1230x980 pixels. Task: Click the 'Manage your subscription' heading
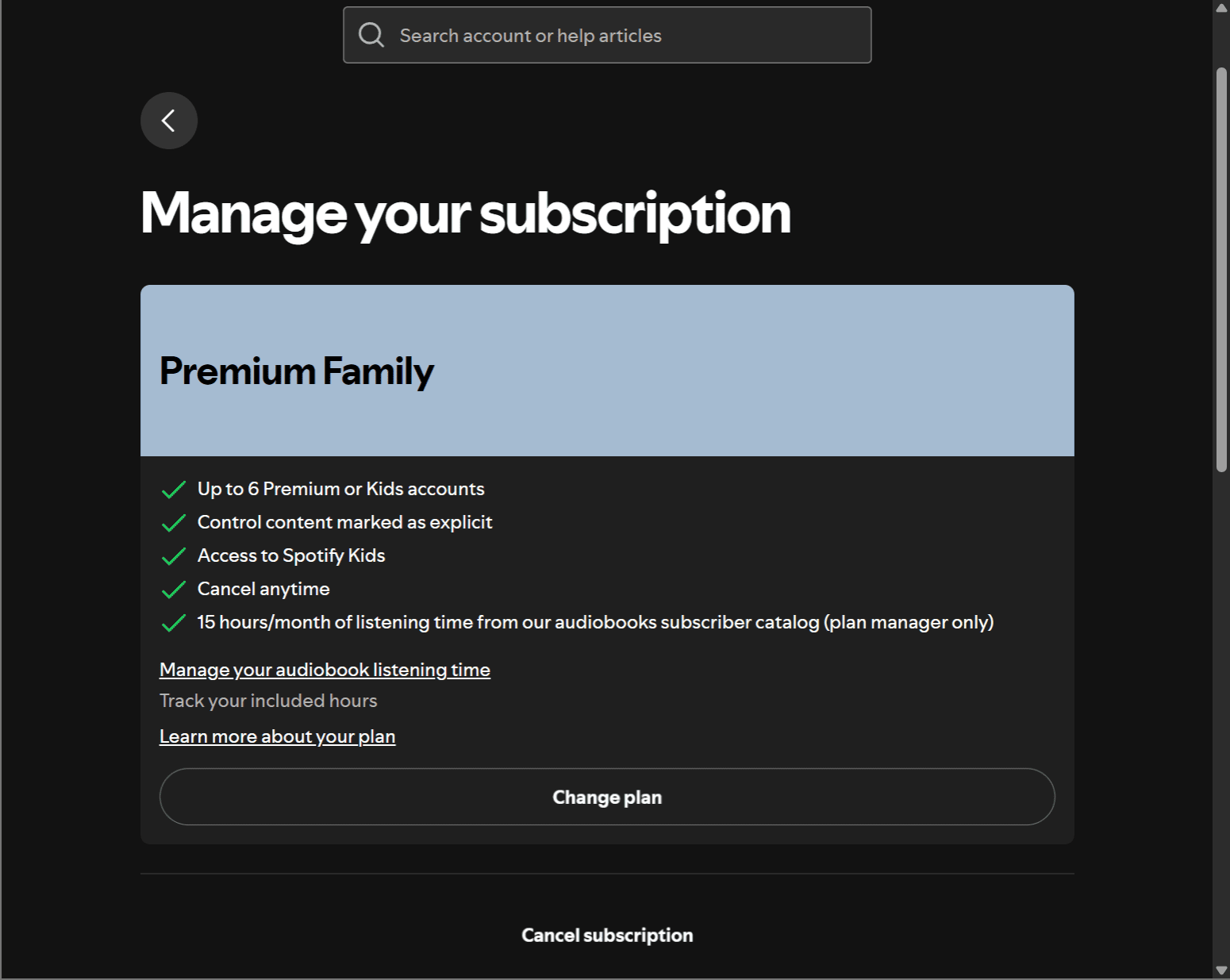click(x=465, y=213)
